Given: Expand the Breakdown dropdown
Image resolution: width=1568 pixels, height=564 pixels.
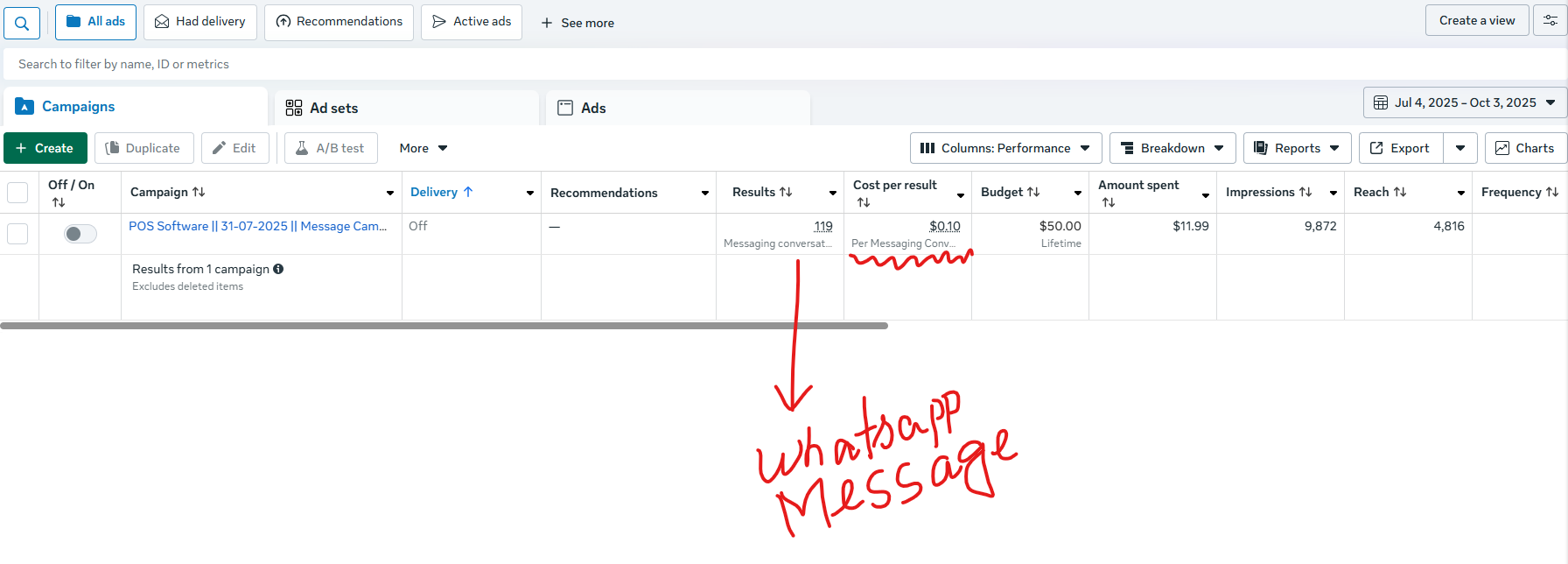Looking at the screenshot, I should (1172, 148).
